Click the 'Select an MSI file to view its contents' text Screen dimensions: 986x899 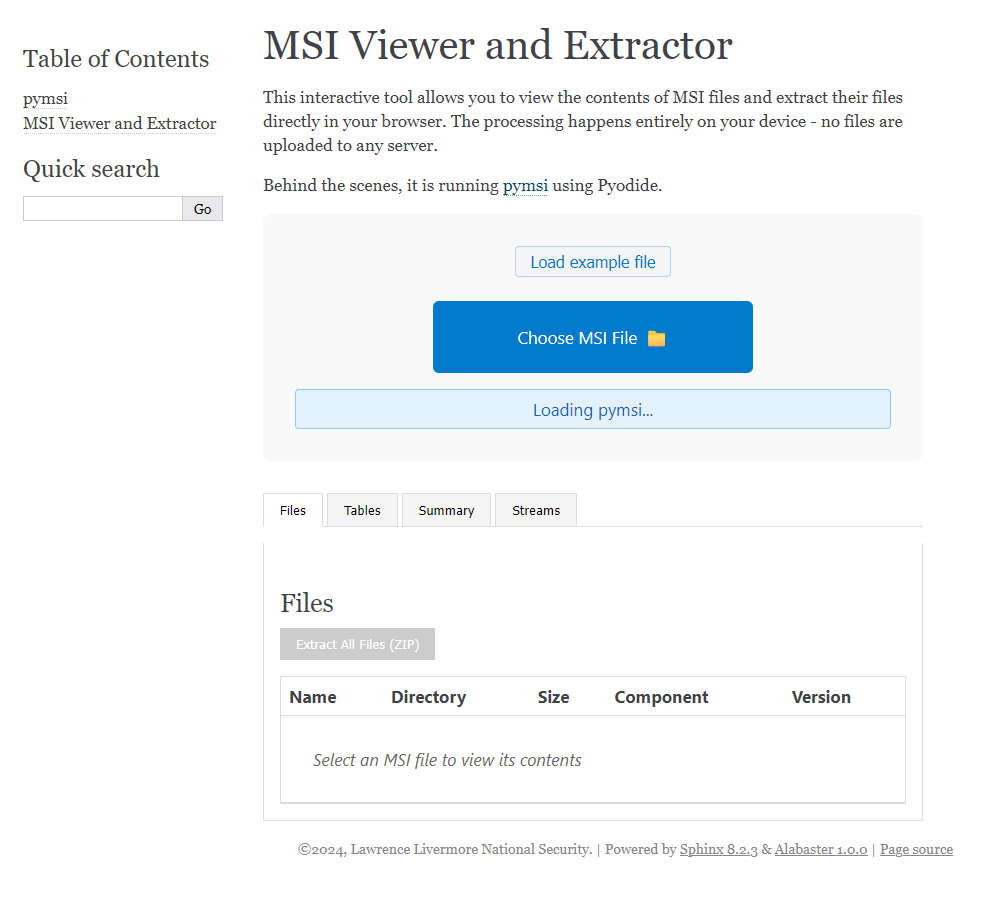tap(447, 760)
